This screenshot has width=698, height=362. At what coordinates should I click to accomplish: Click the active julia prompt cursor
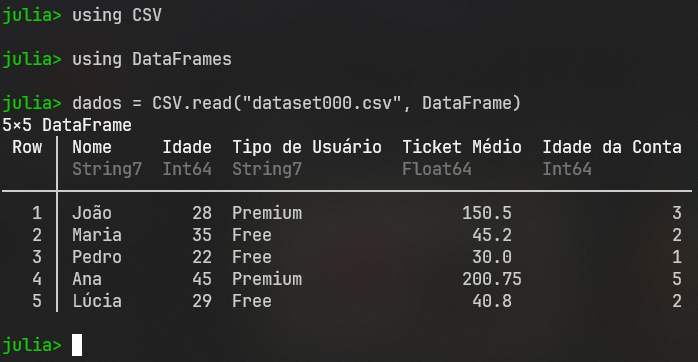77,345
